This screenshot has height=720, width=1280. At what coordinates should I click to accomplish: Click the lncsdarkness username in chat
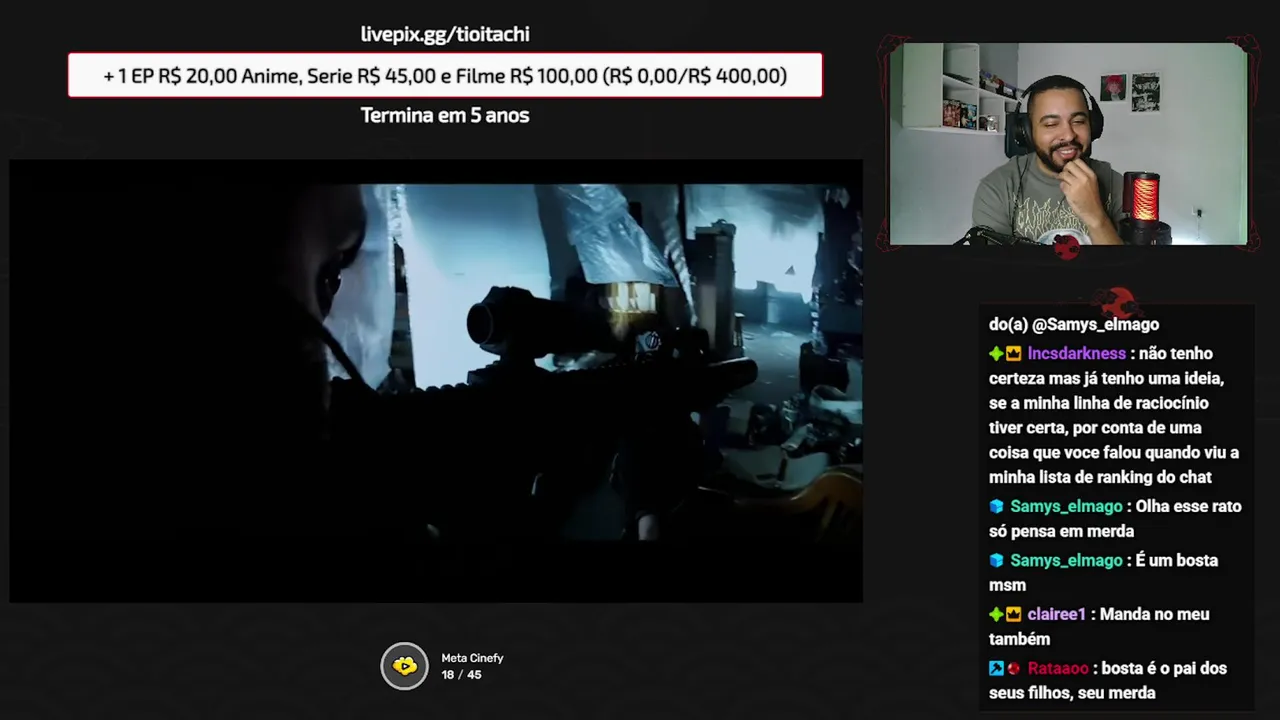1076,354
